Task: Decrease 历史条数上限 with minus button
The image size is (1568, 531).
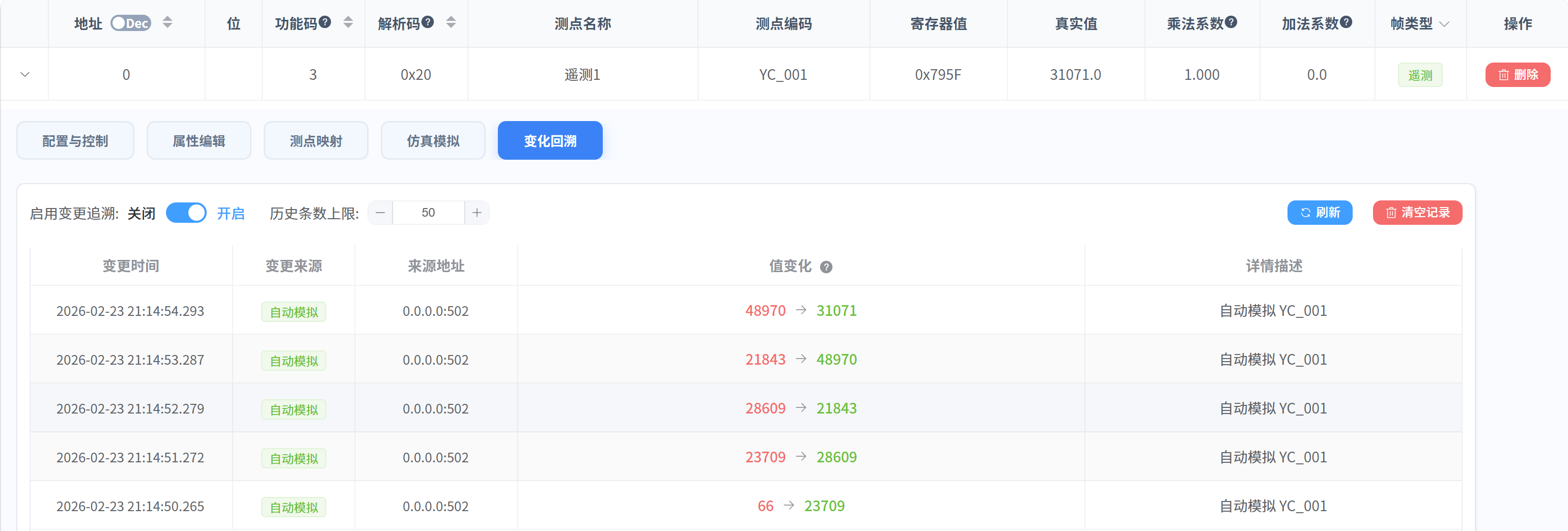Action: pos(380,213)
